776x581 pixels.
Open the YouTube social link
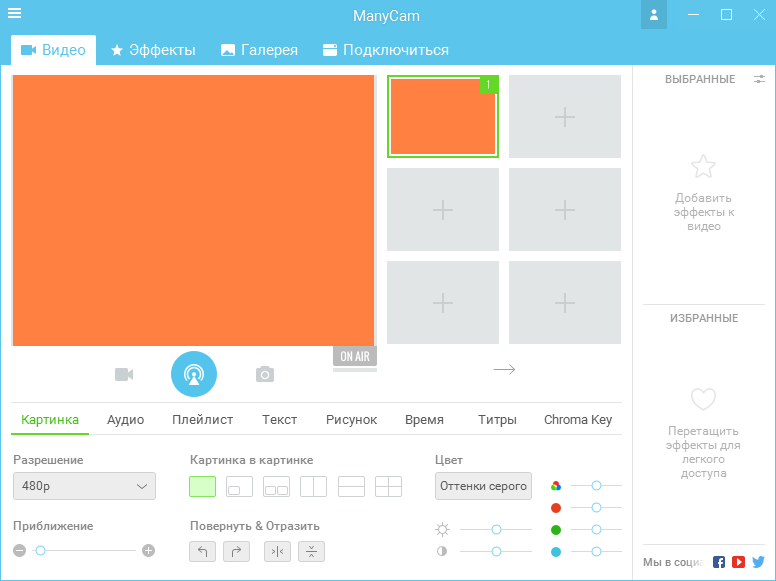point(738,562)
